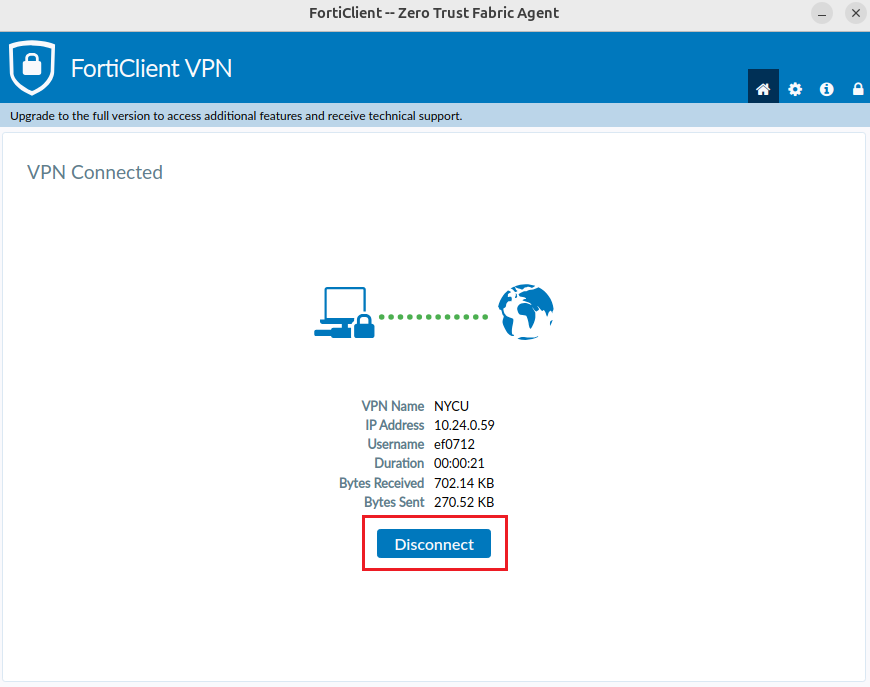Image resolution: width=870 pixels, height=687 pixels.
Task: Open the About info icon
Action: [827, 89]
